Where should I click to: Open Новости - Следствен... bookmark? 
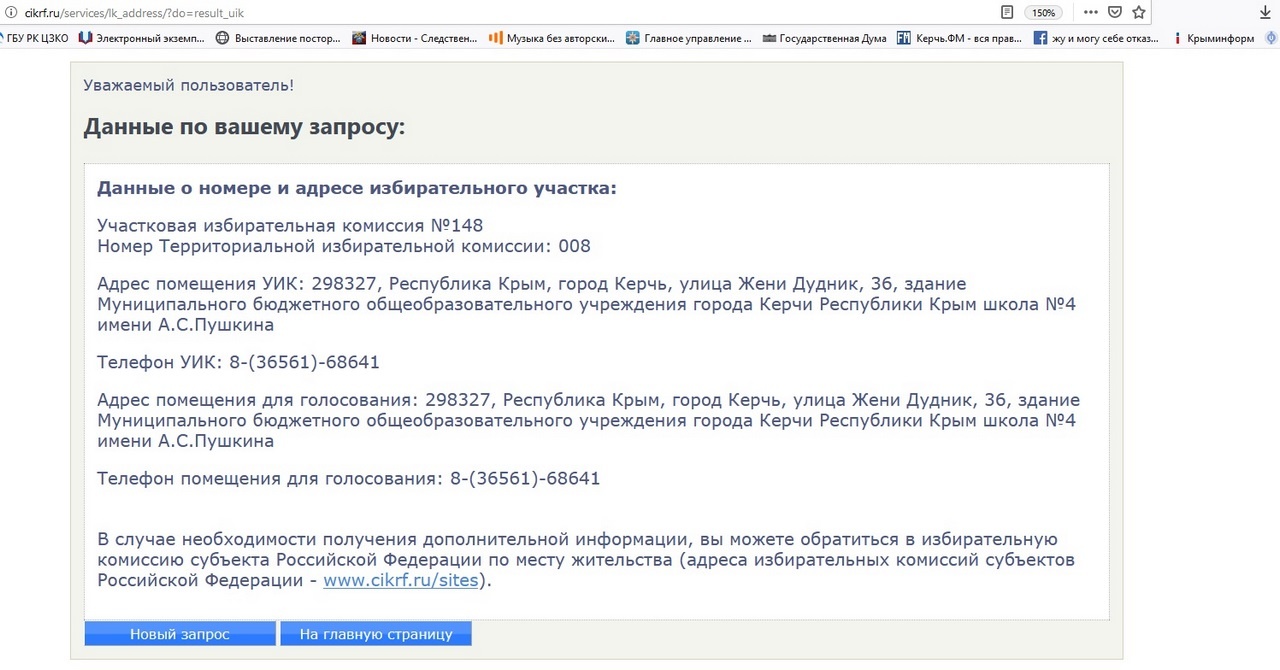[x=414, y=39]
